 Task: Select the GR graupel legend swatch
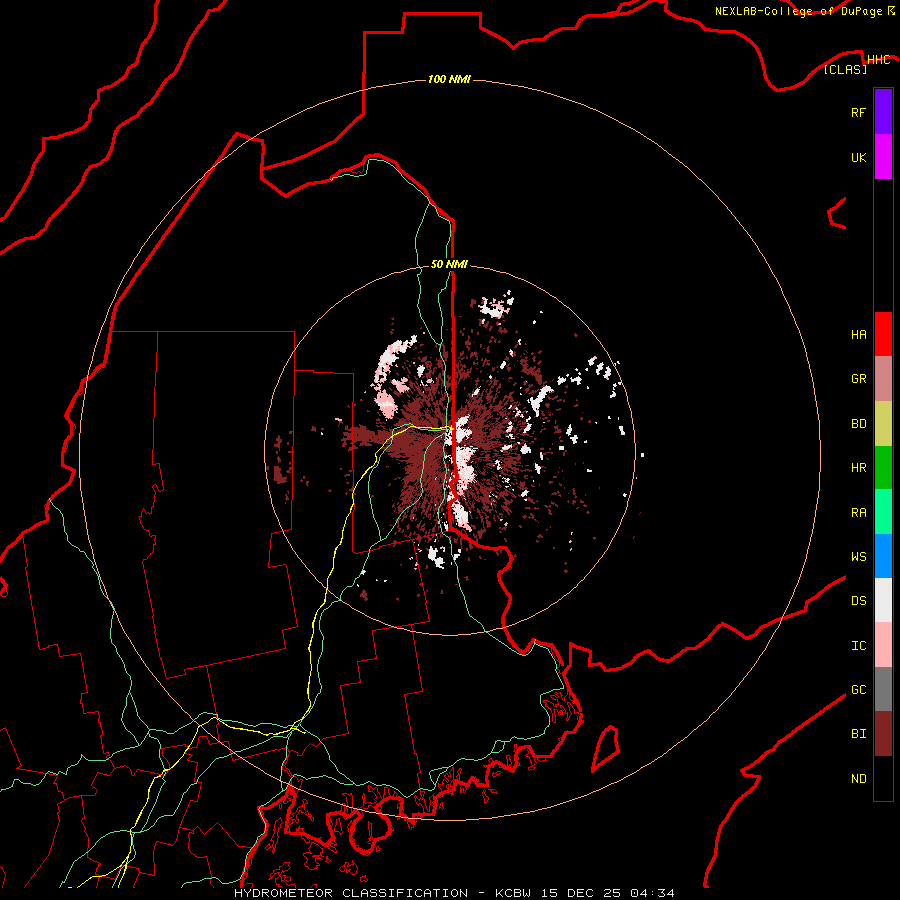883,379
